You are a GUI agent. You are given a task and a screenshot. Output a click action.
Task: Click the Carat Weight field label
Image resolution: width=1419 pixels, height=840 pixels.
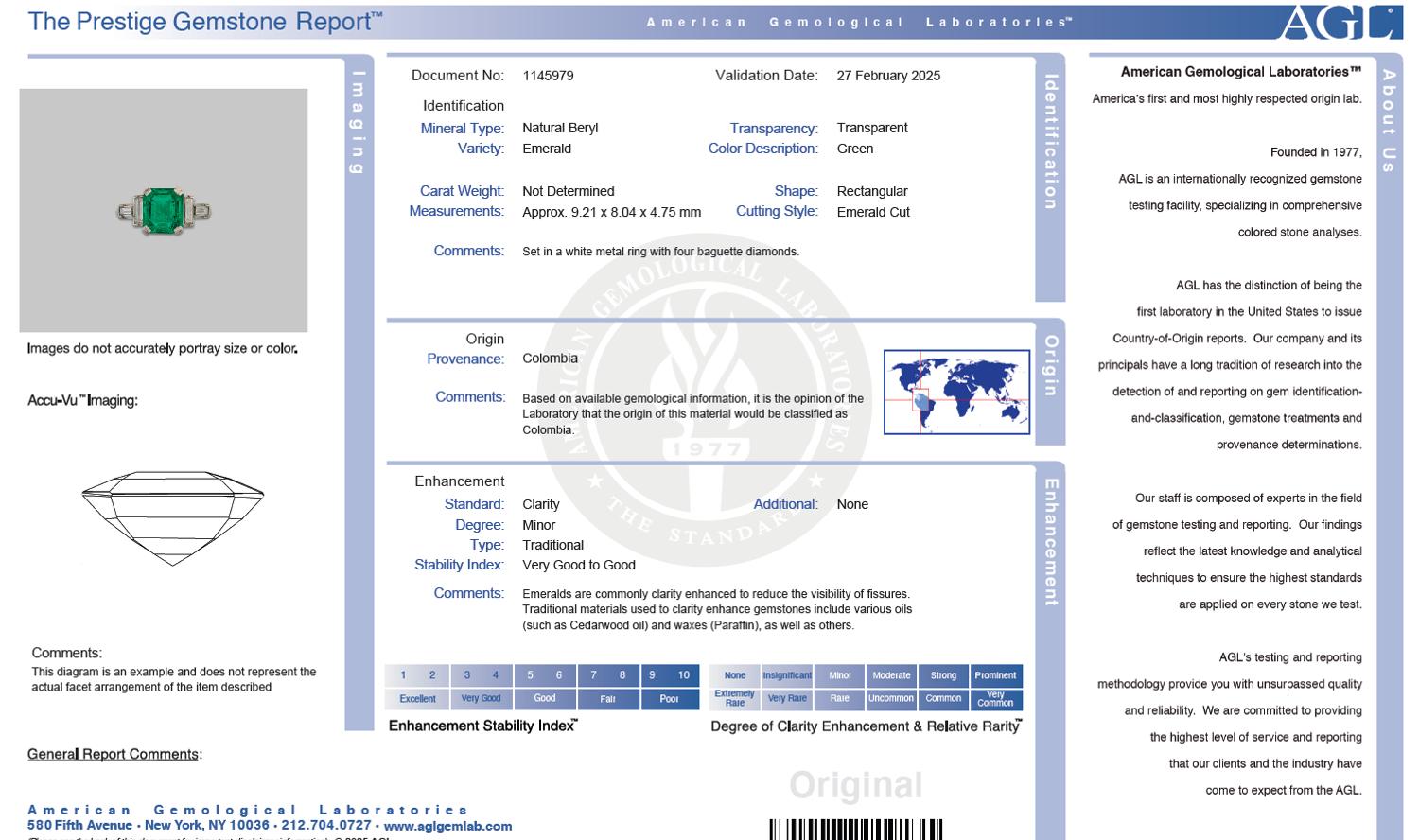(x=463, y=191)
